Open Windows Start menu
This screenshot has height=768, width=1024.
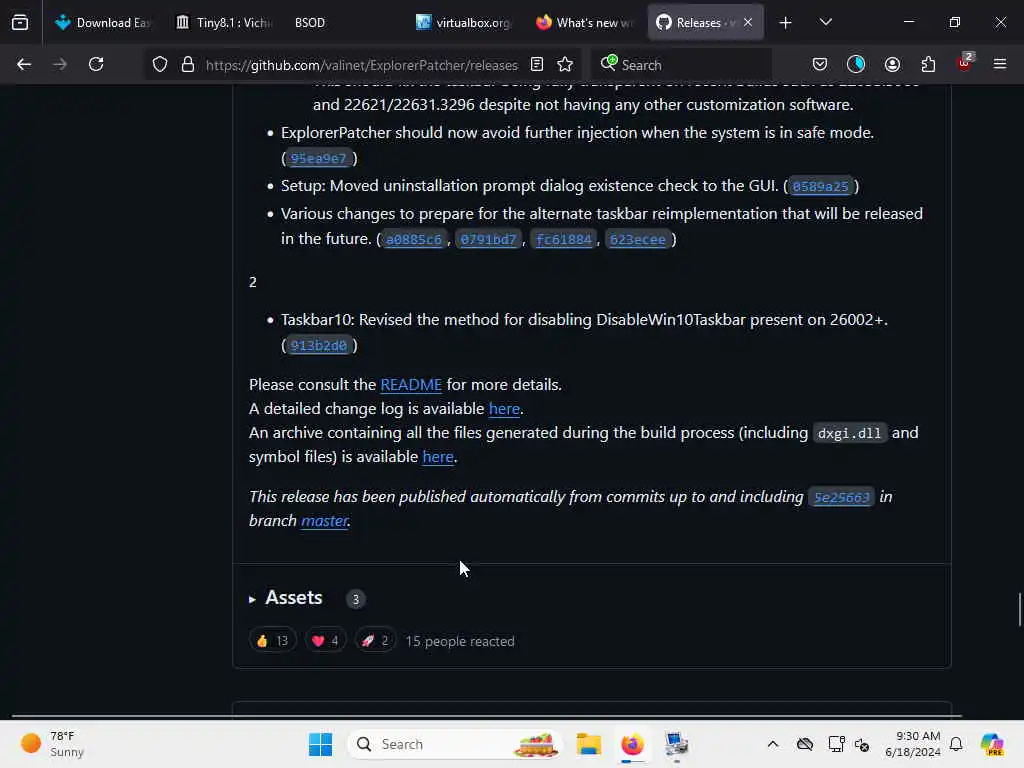click(x=320, y=744)
